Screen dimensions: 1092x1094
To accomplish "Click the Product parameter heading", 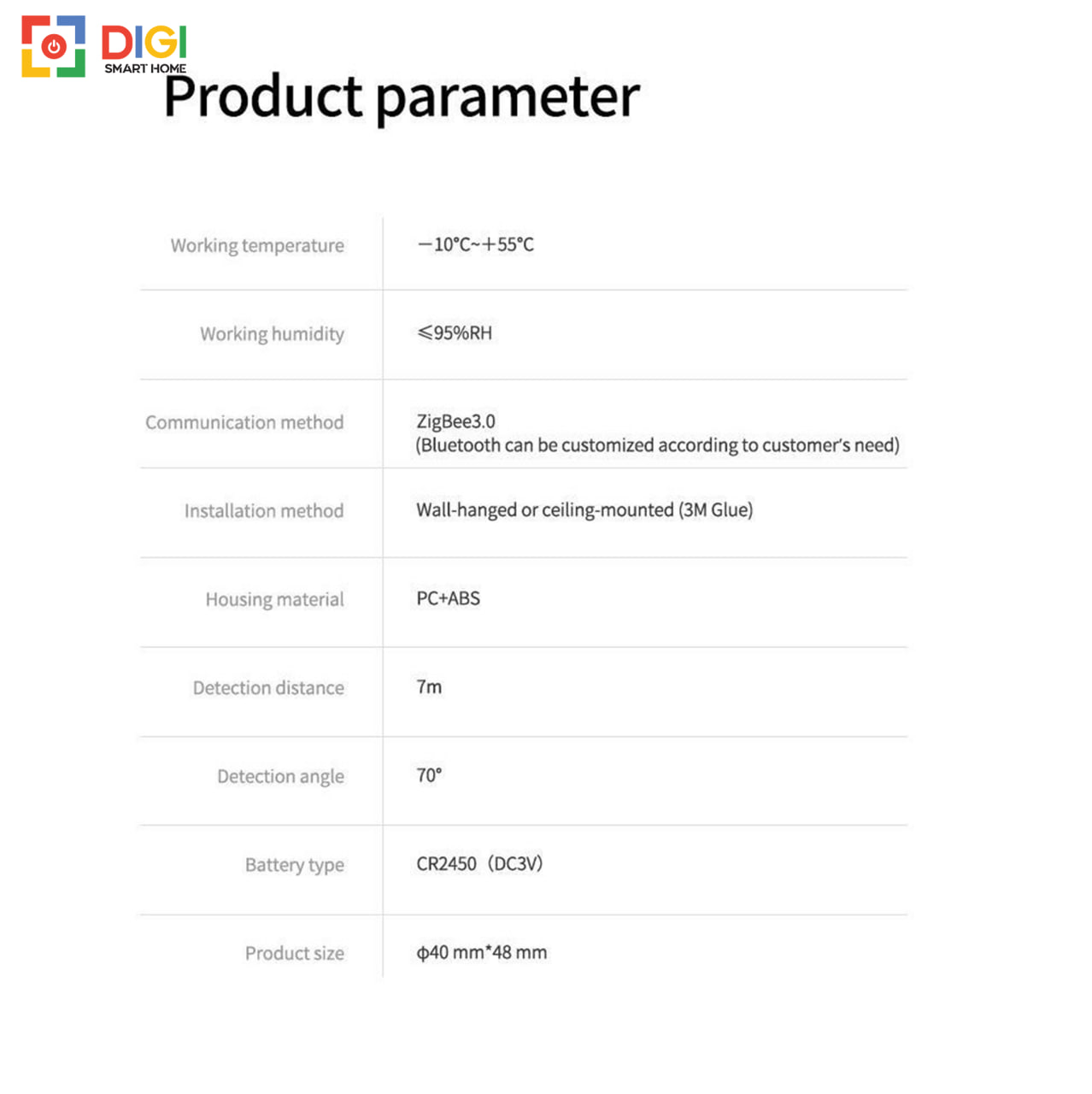I will (402, 98).
